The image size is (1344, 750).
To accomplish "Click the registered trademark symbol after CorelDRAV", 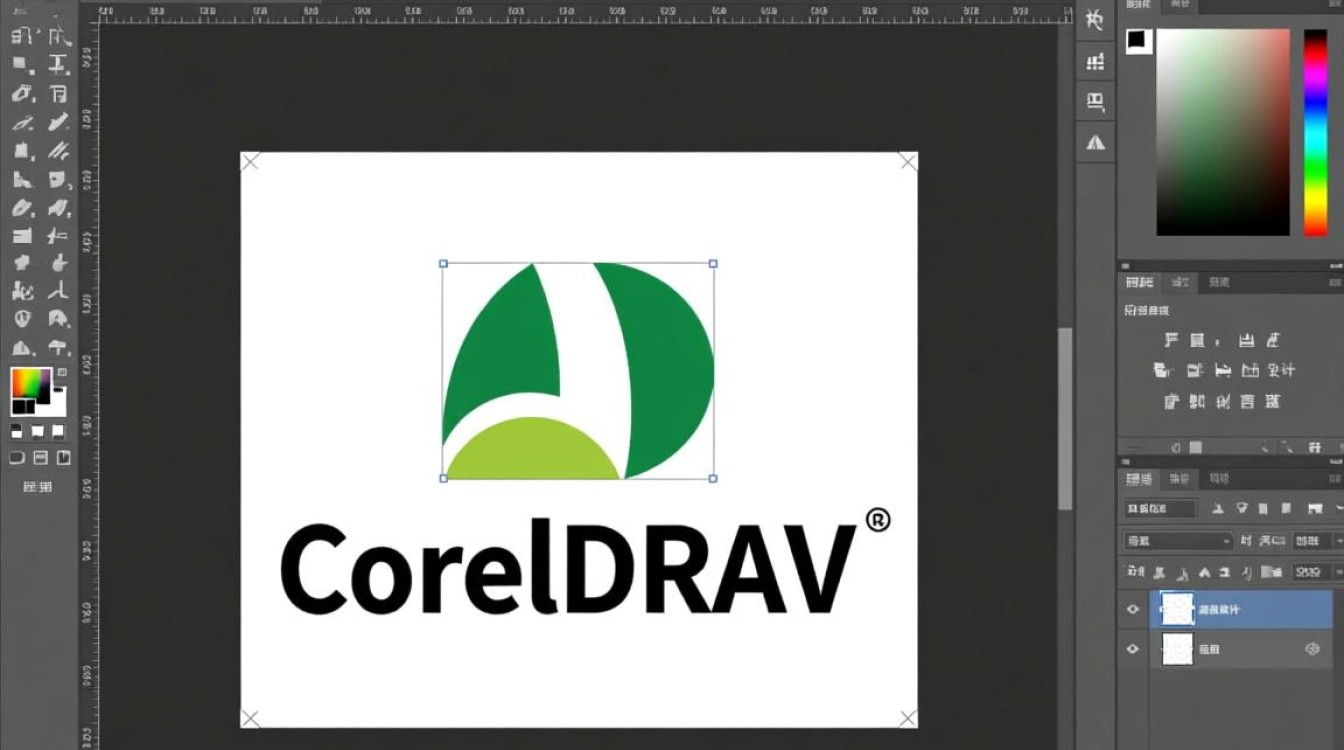I will tap(877, 521).
